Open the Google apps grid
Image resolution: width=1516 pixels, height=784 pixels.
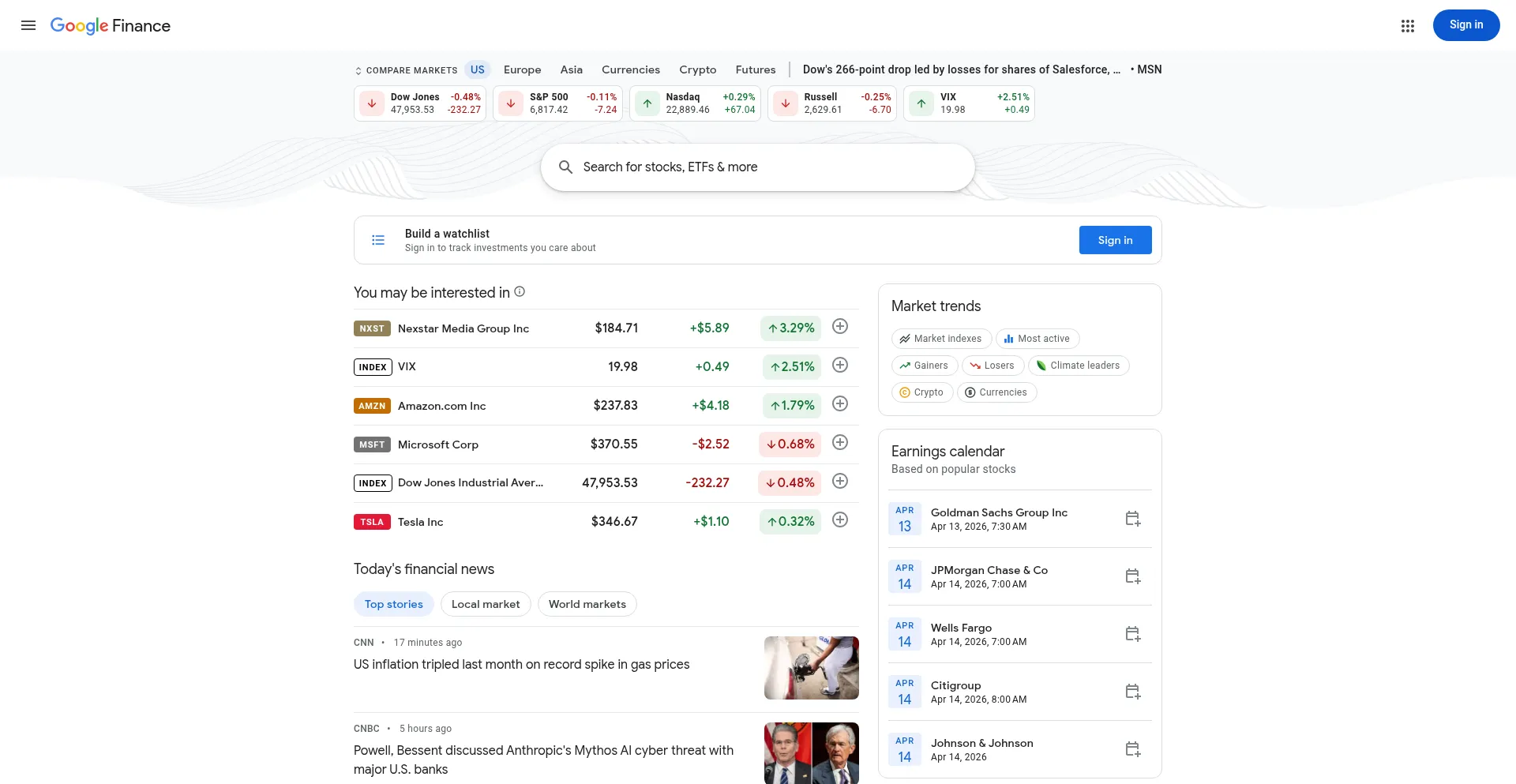click(x=1407, y=26)
